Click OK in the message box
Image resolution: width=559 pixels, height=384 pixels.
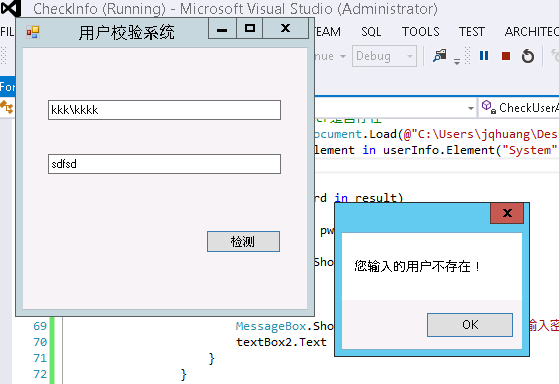[x=470, y=324]
